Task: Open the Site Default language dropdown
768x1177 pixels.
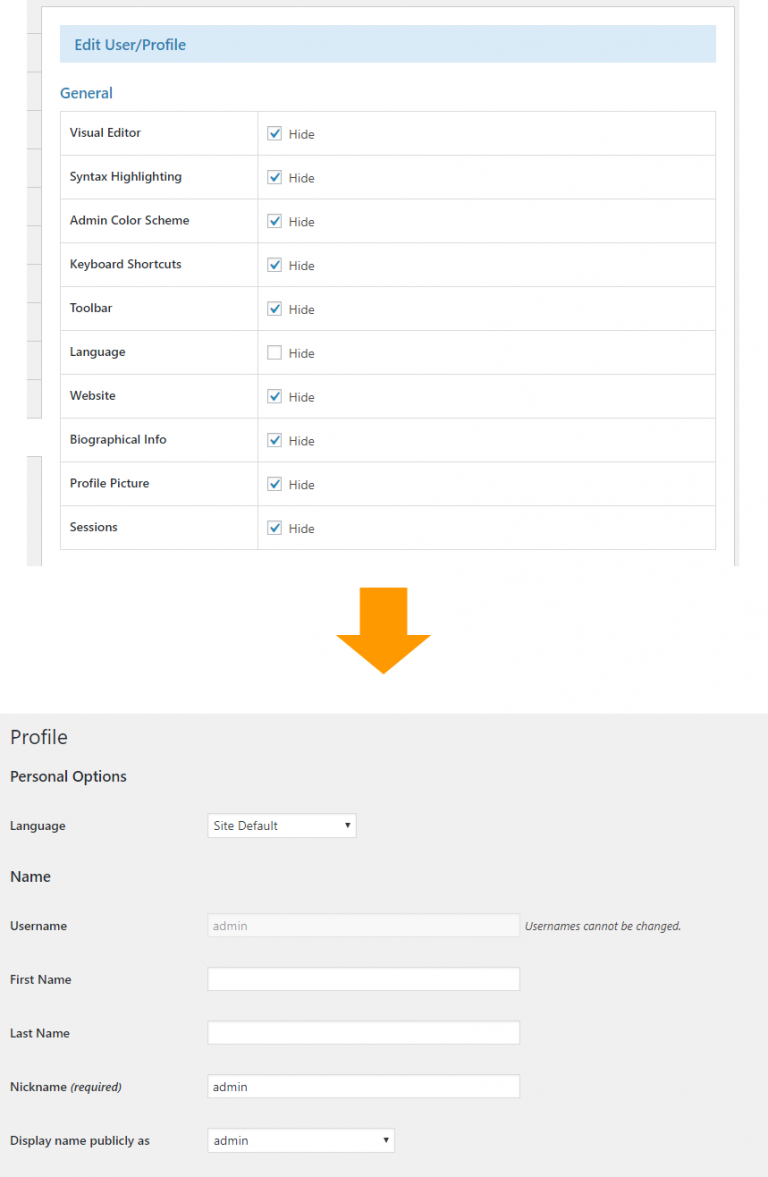Action: (x=280, y=825)
